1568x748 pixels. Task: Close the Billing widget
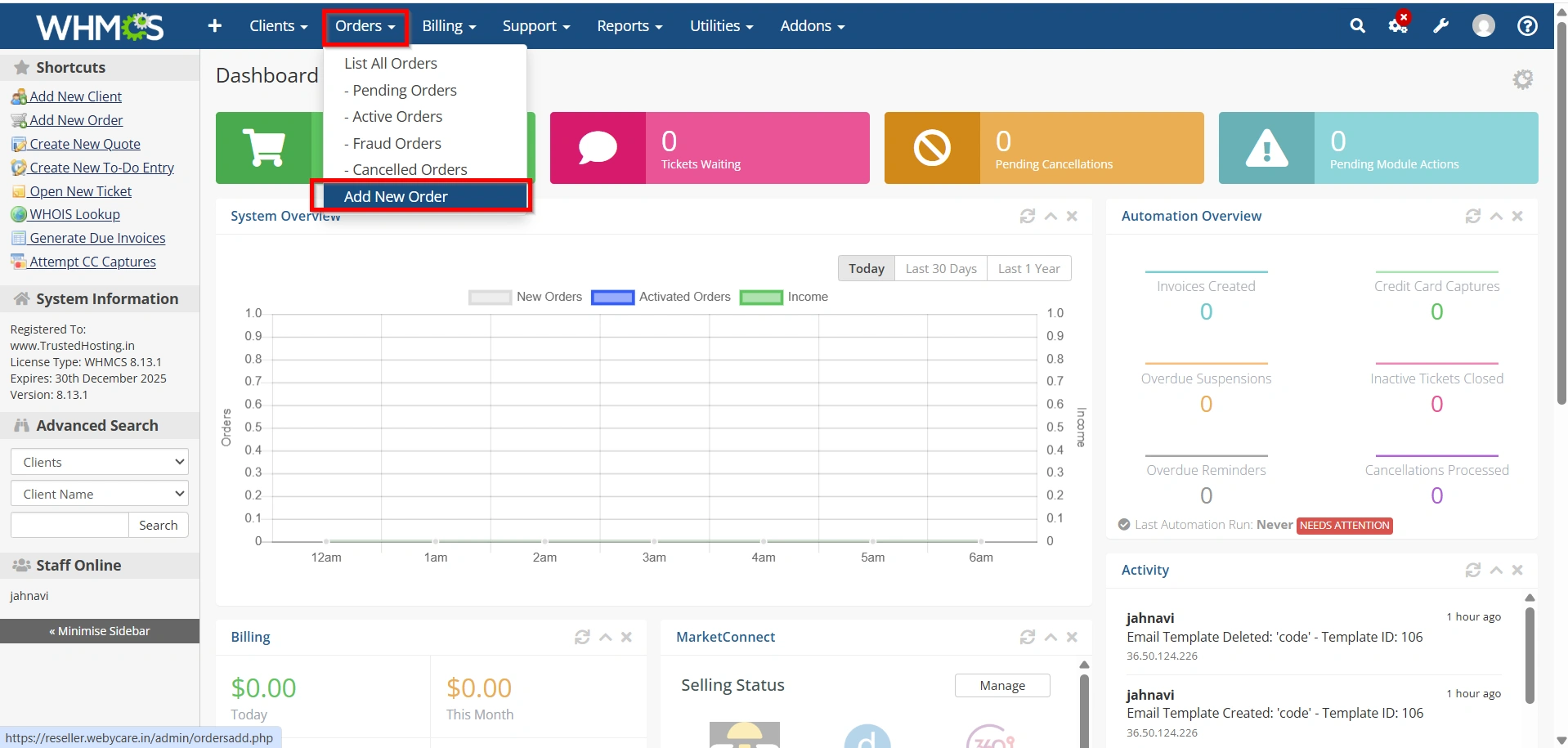(626, 637)
